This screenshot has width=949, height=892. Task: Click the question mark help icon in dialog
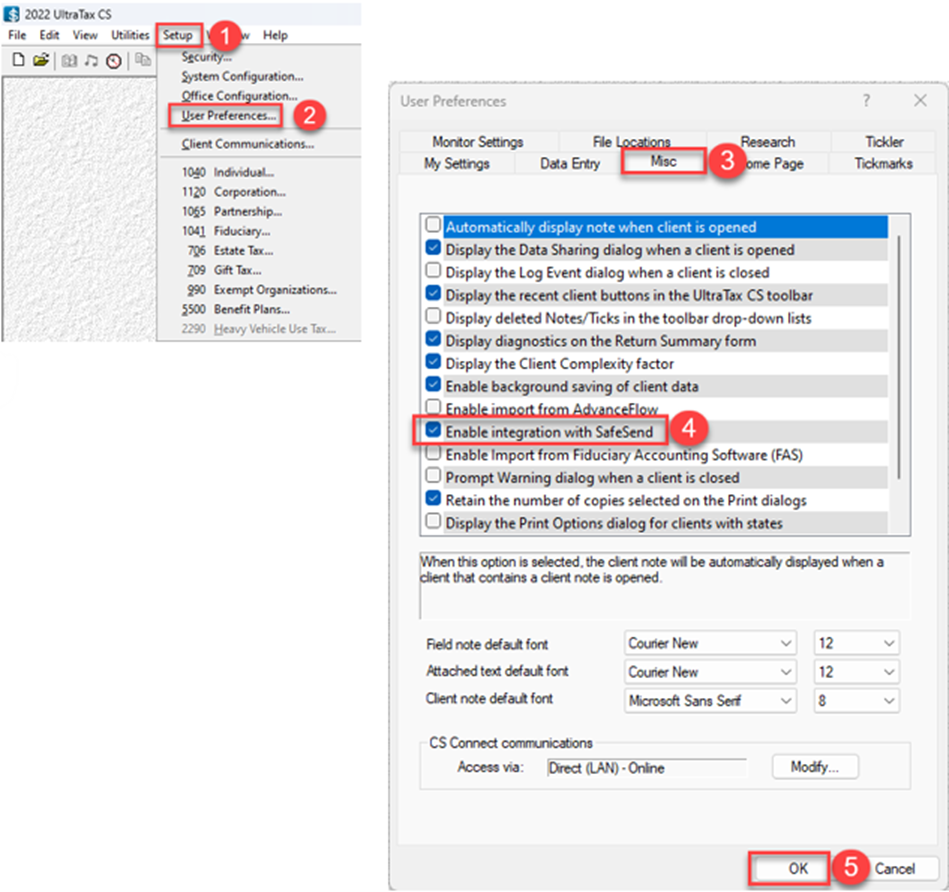point(866,101)
